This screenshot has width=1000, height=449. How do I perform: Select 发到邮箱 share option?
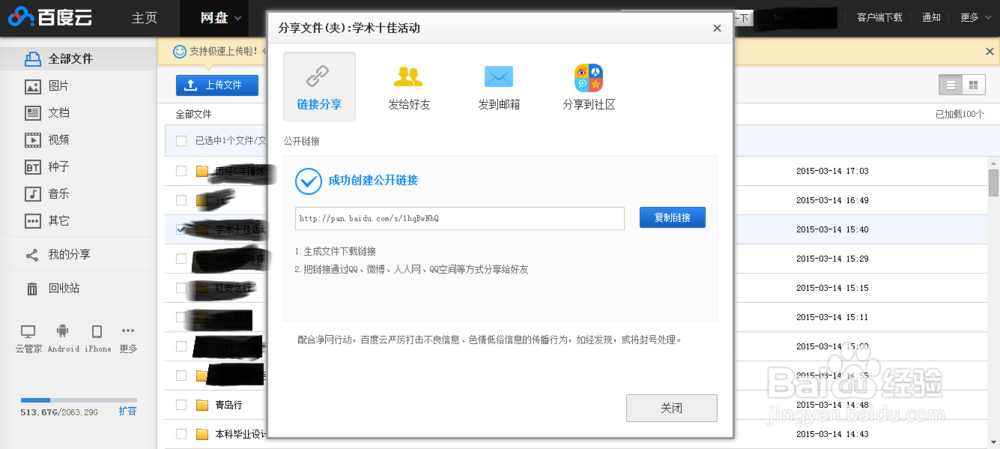tap(499, 87)
